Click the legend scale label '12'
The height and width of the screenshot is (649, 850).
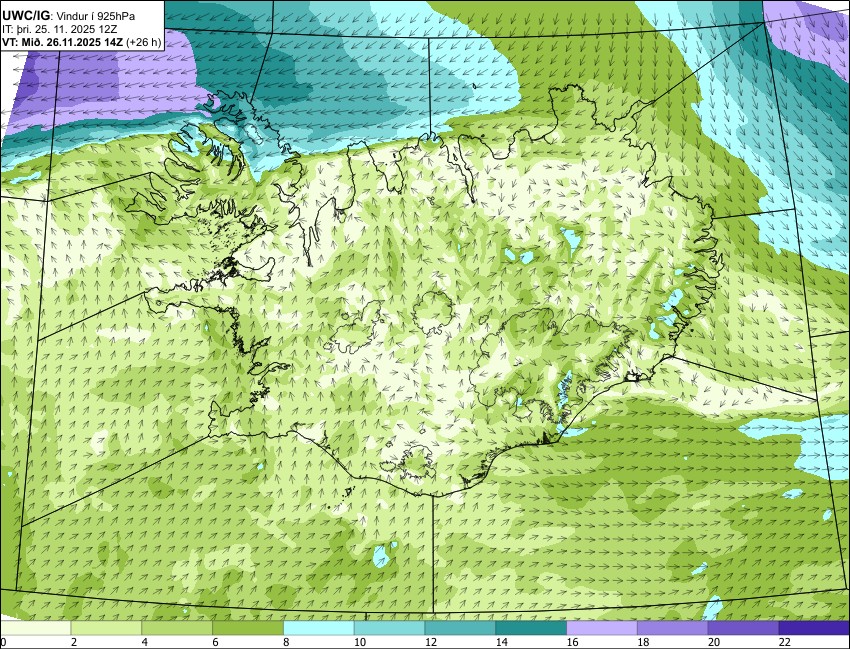pyautogui.click(x=431, y=642)
